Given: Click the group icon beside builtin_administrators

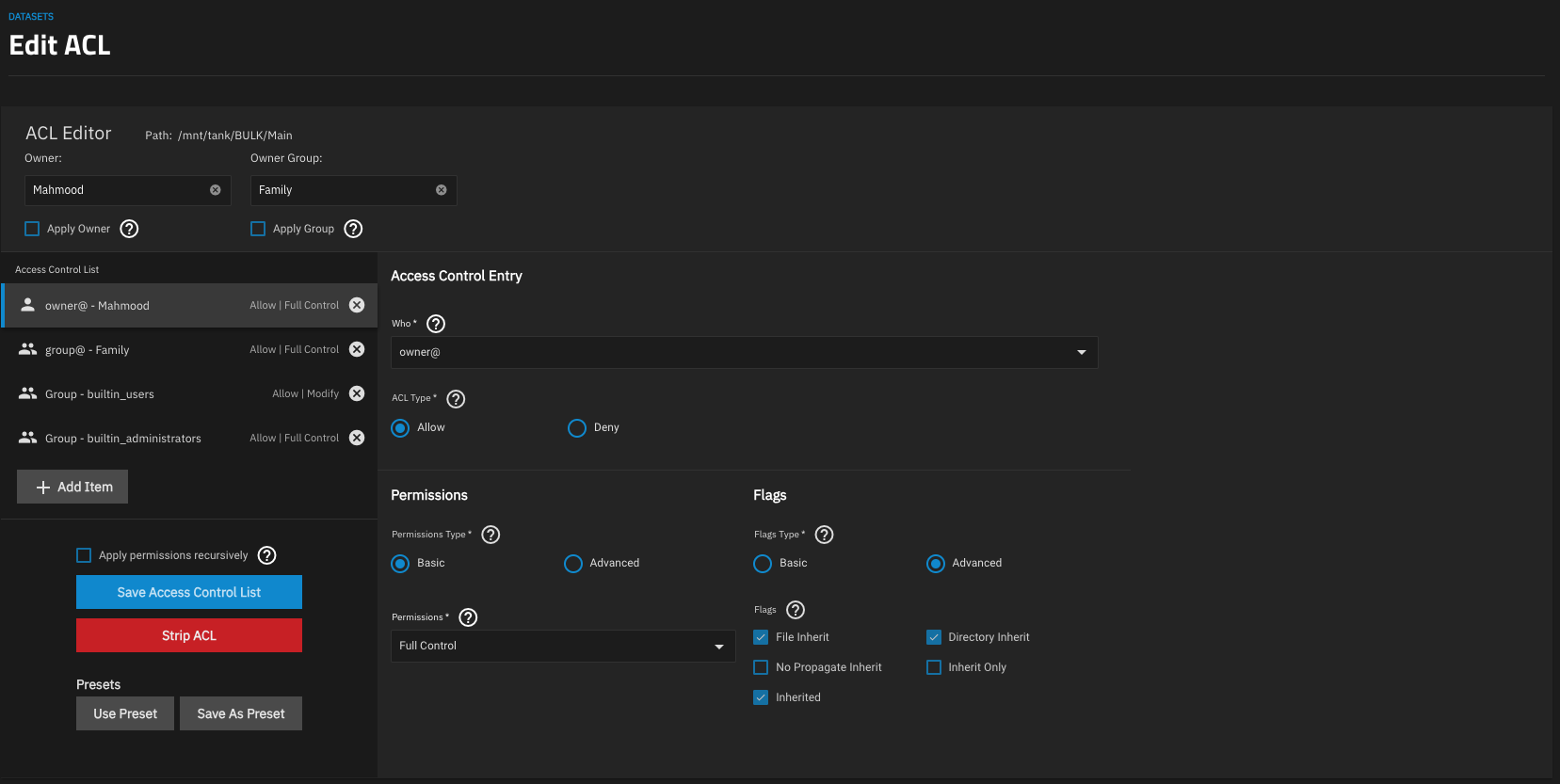Looking at the screenshot, I should click(28, 438).
